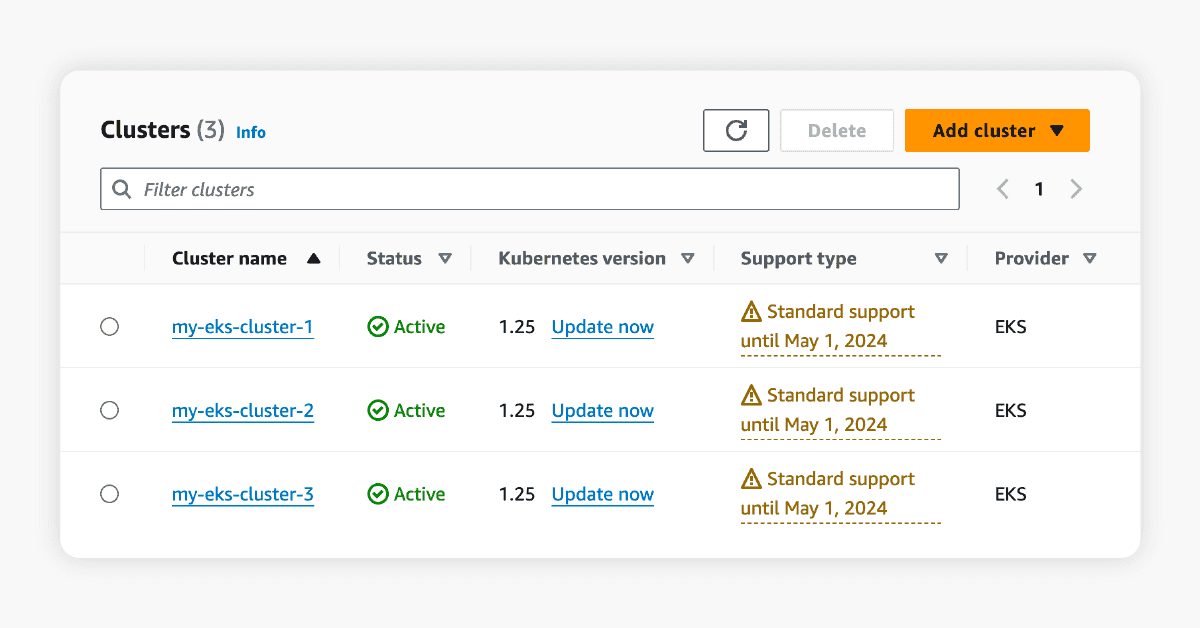Screen dimensions: 1200x628
Task: Click Update now for my-eks-cluster-3
Action: pyautogui.click(x=603, y=494)
